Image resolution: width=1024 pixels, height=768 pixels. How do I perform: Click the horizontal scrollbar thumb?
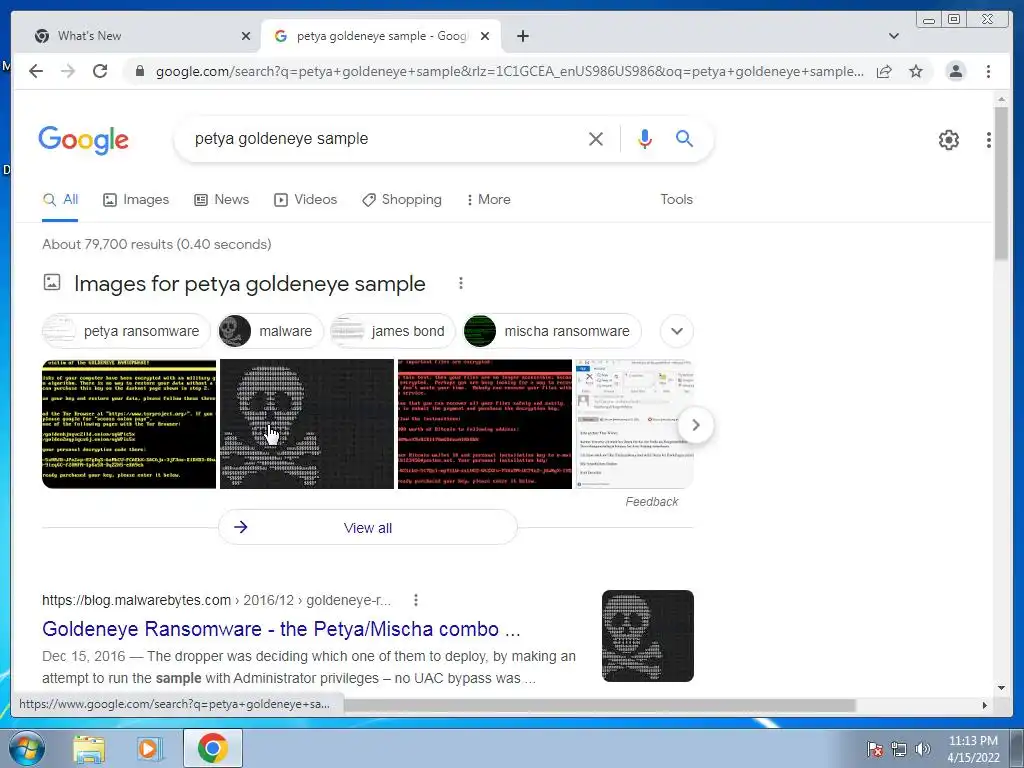pos(600,705)
